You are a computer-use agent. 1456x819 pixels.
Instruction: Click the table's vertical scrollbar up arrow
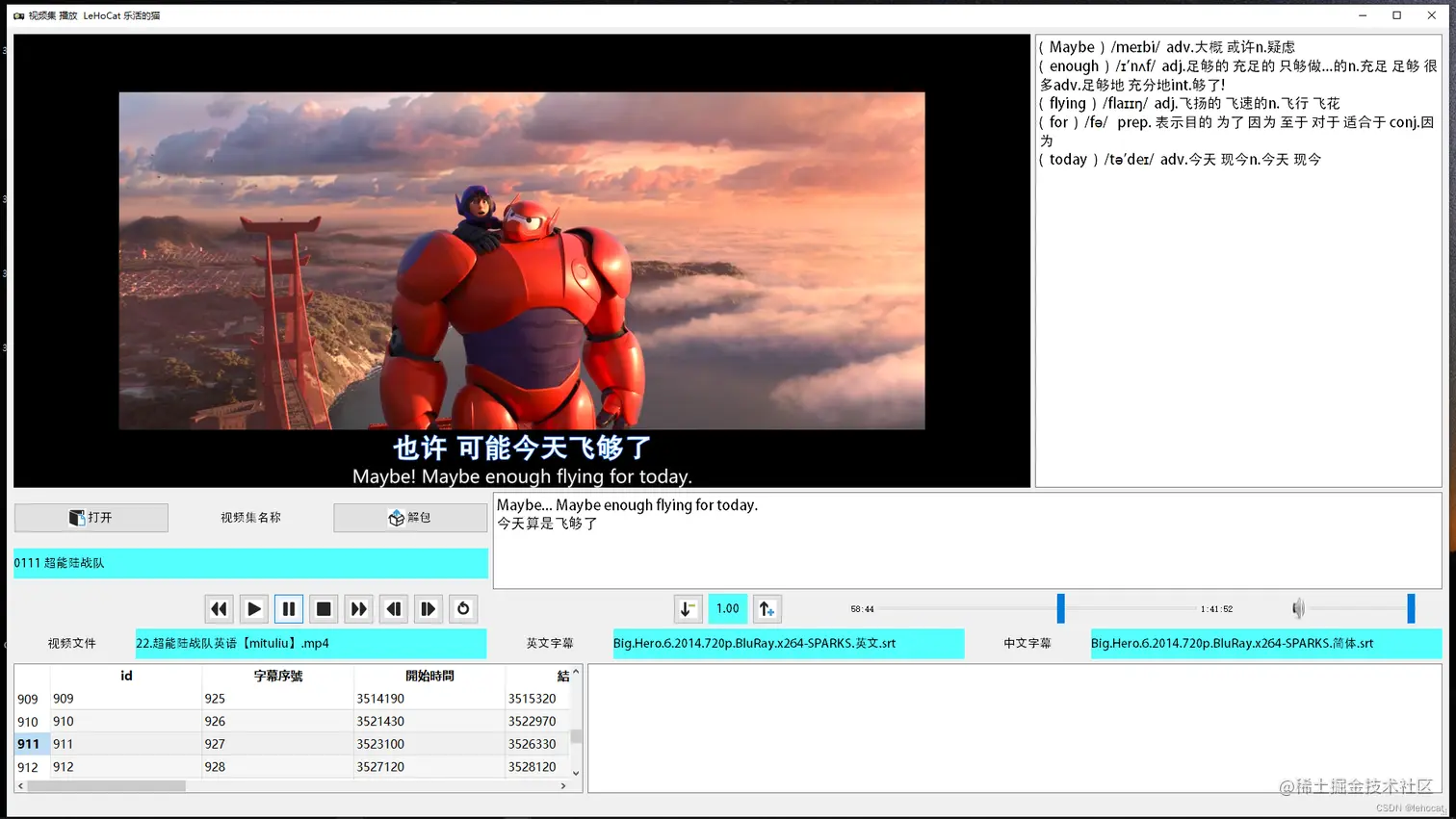click(x=576, y=672)
